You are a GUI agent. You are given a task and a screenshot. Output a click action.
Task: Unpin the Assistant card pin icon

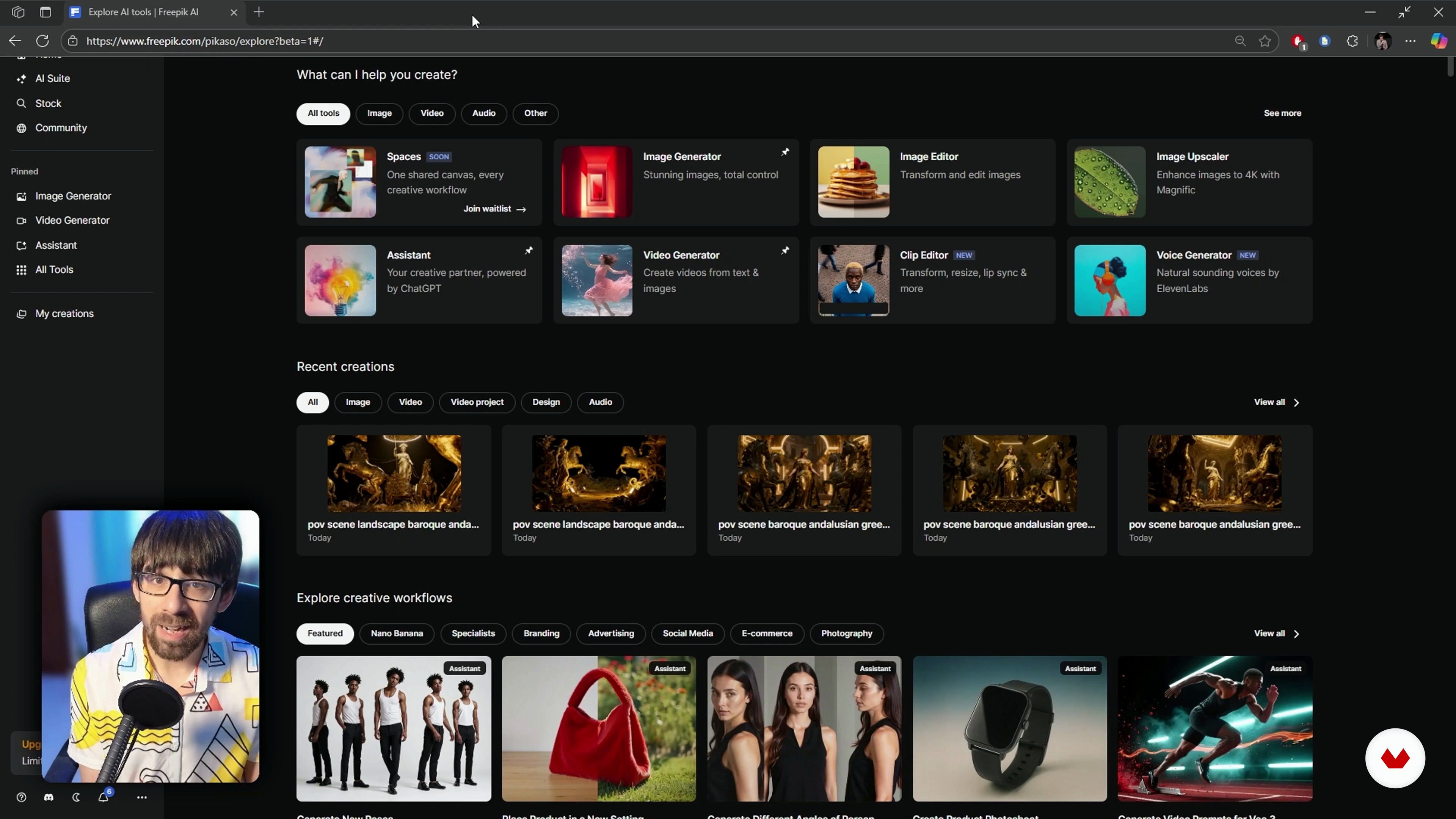(529, 250)
